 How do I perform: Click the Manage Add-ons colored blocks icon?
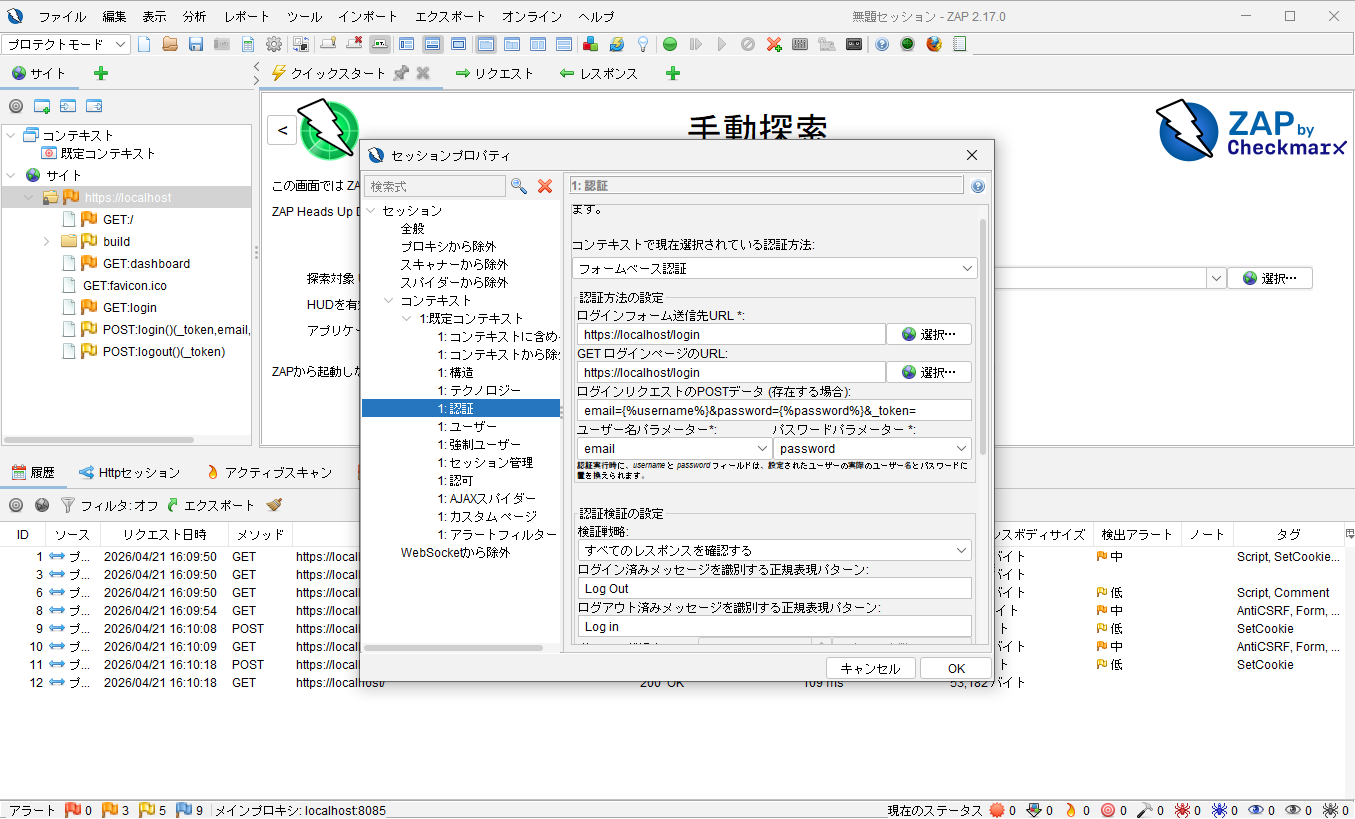click(590, 44)
